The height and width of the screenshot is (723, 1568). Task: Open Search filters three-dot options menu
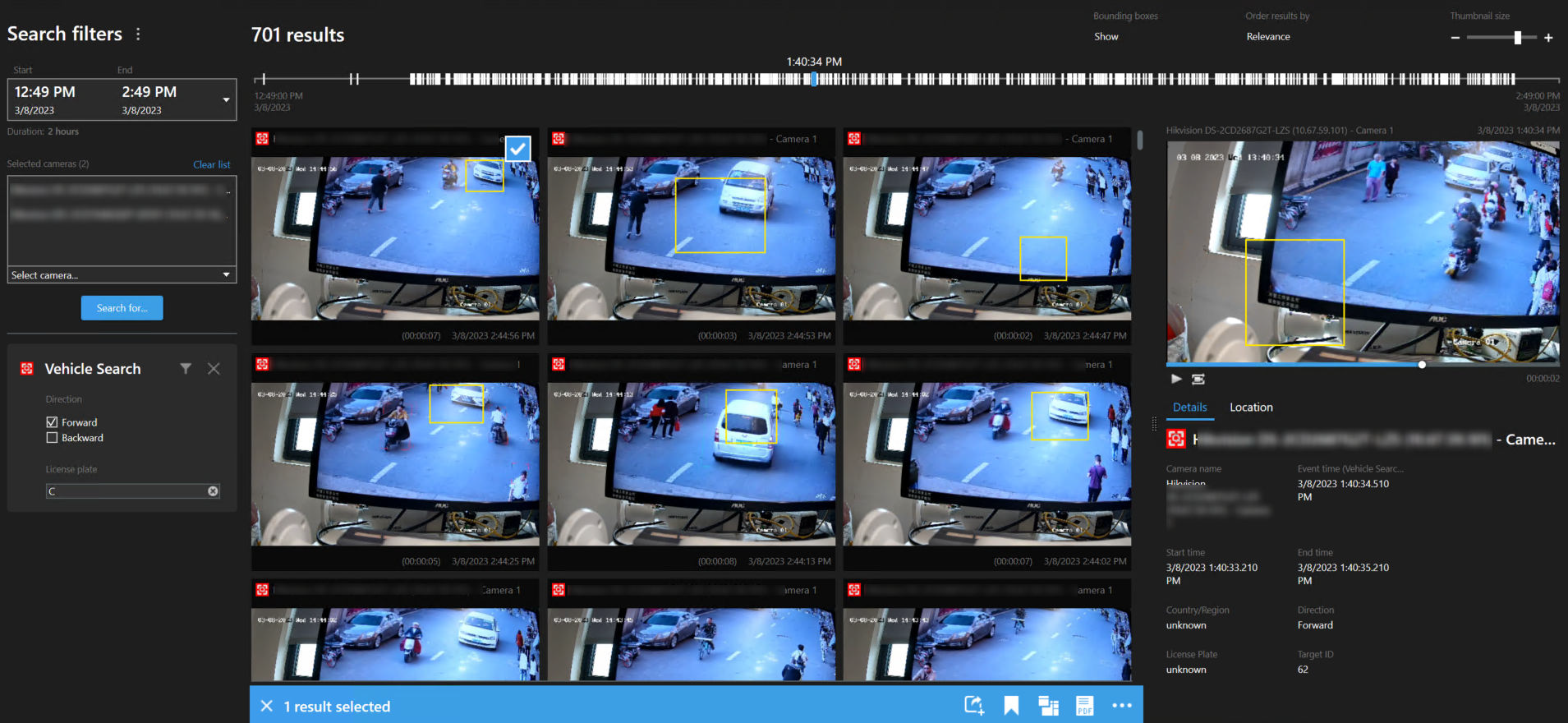coord(138,34)
